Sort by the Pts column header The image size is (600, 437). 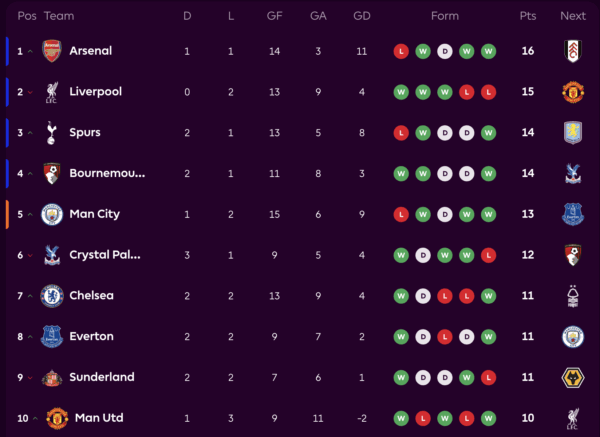click(528, 16)
